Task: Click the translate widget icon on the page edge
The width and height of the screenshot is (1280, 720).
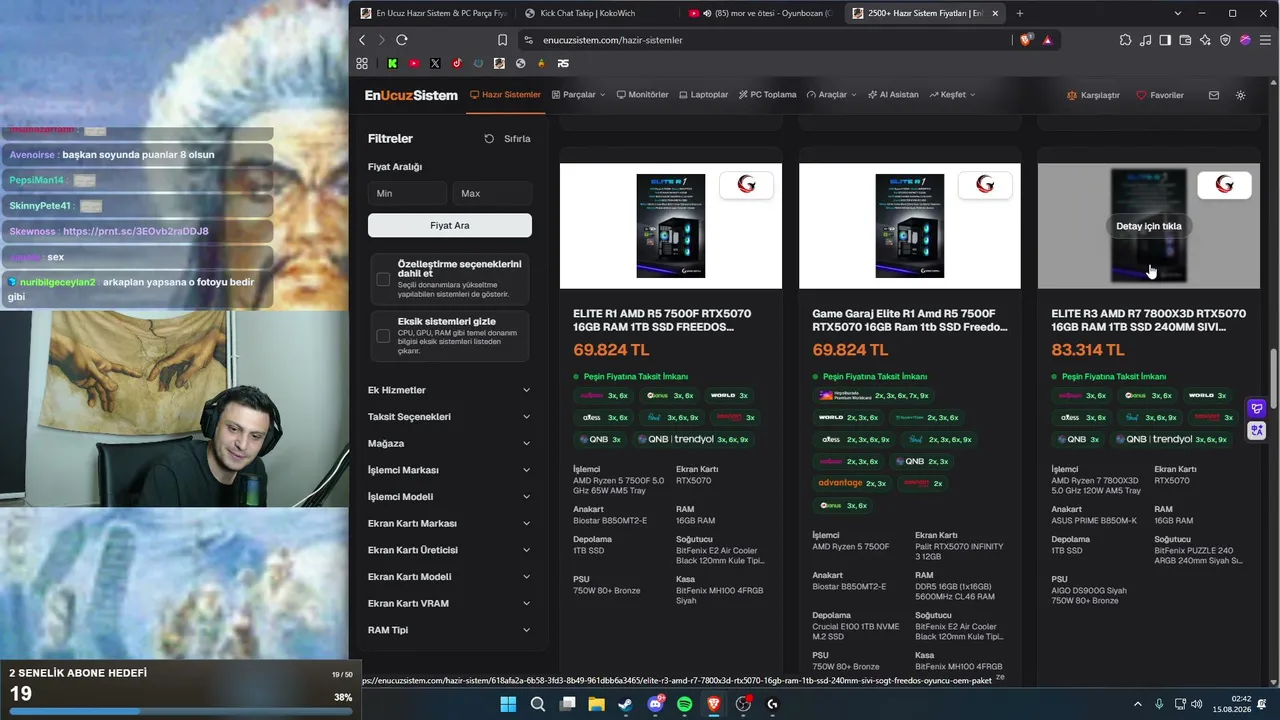Action: pyautogui.click(x=1257, y=430)
